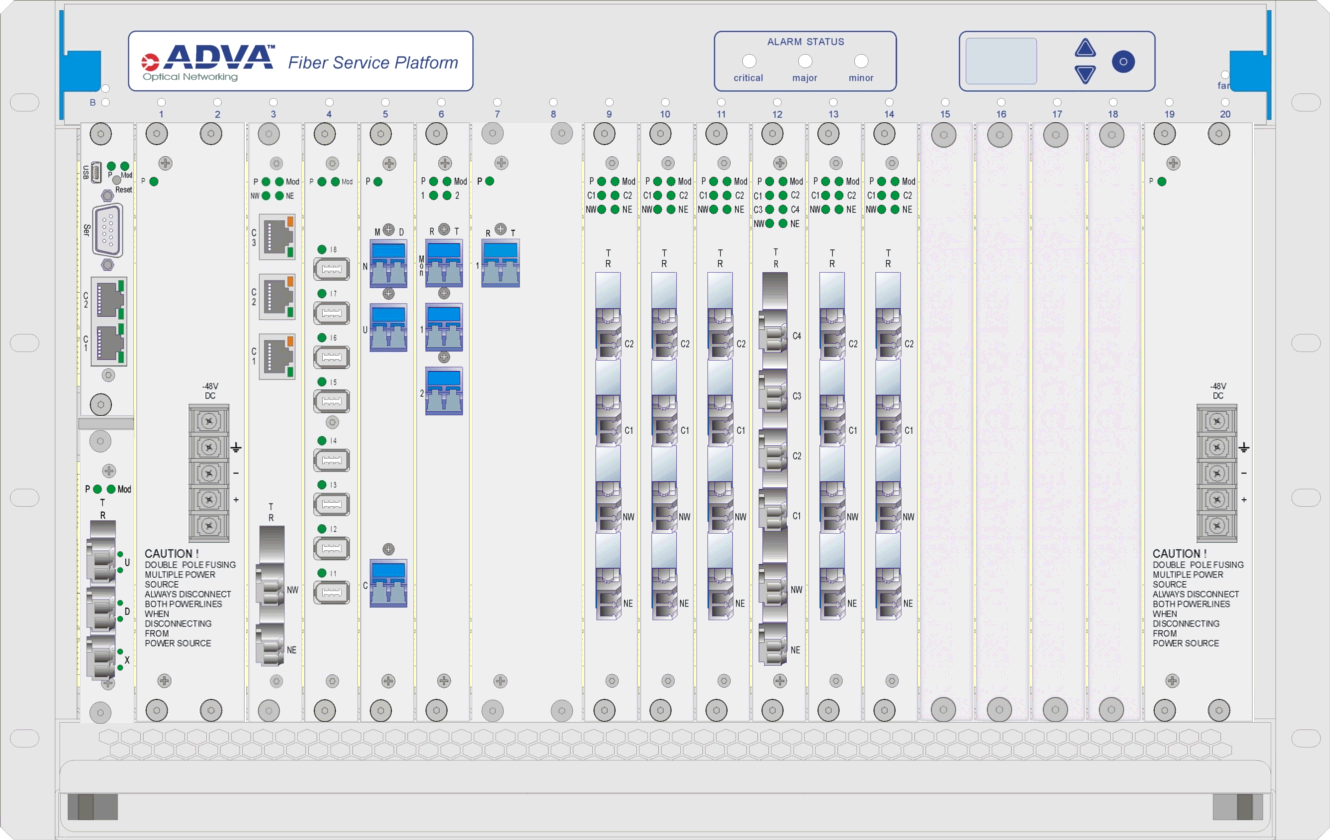Click the -48V DC terminal block in slot 2
Screen dimensions: 1330x840
click(x=209, y=459)
